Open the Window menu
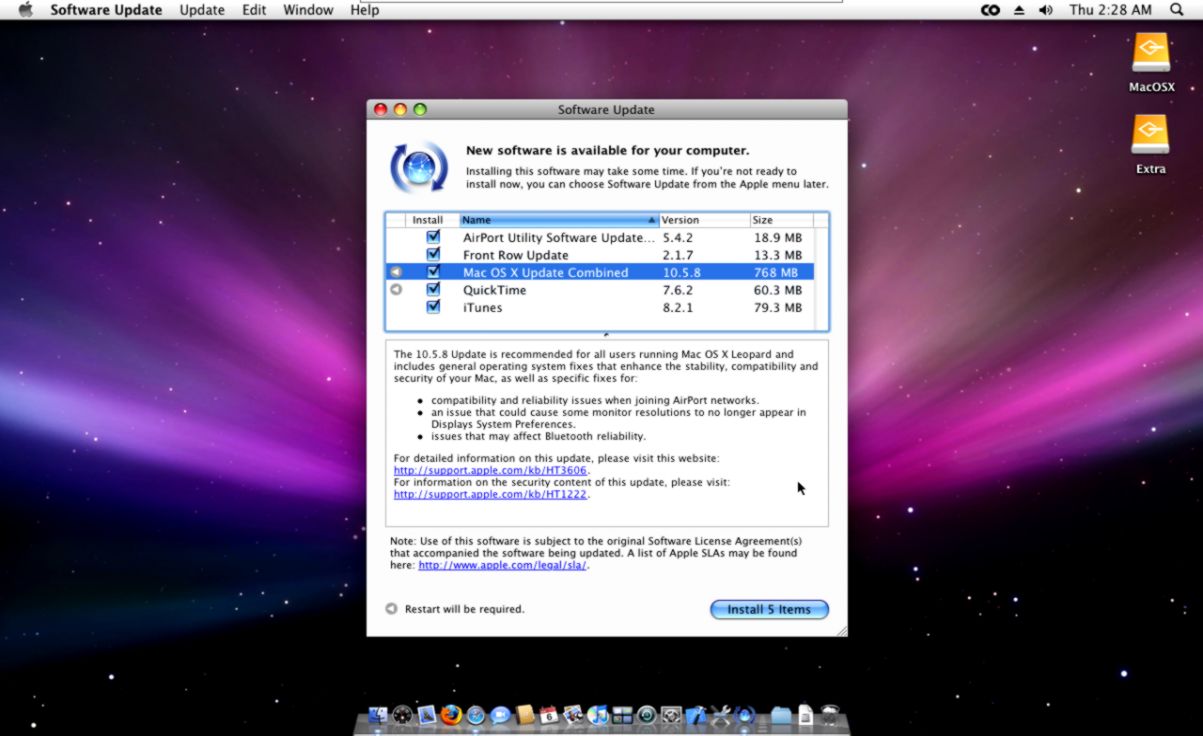1203x736 pixels. pyautogui.click(x=308, y=10)
